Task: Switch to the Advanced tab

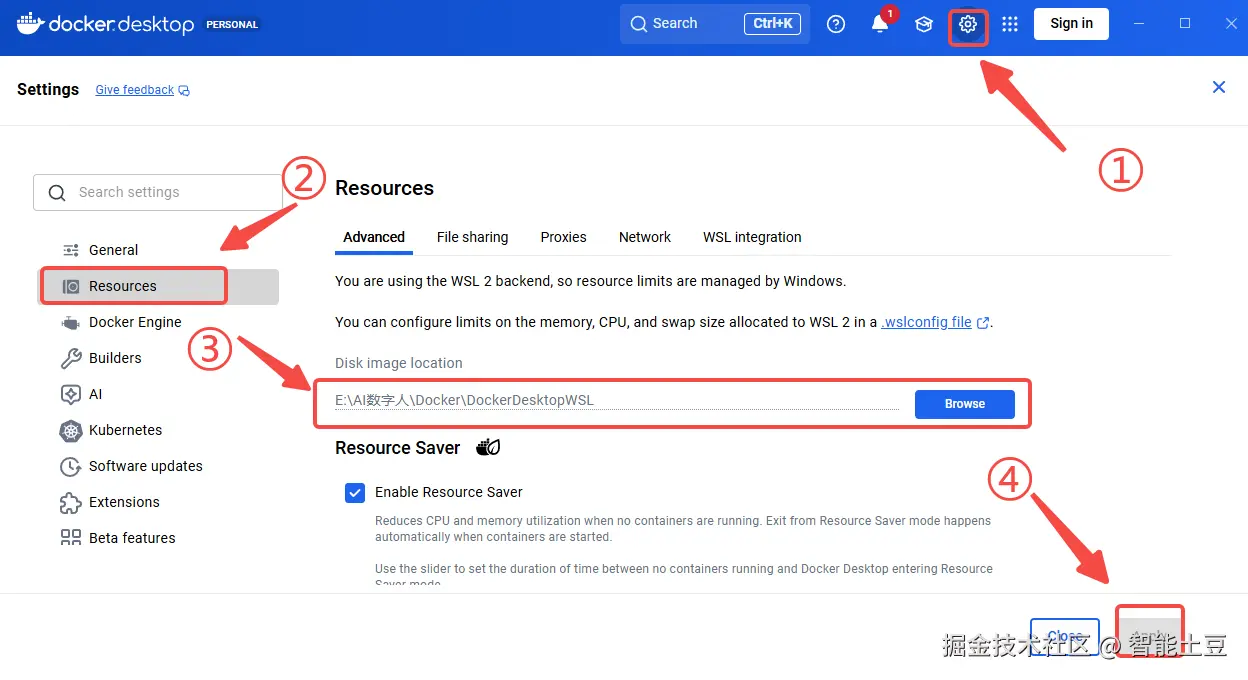Action: coord(374,237)
